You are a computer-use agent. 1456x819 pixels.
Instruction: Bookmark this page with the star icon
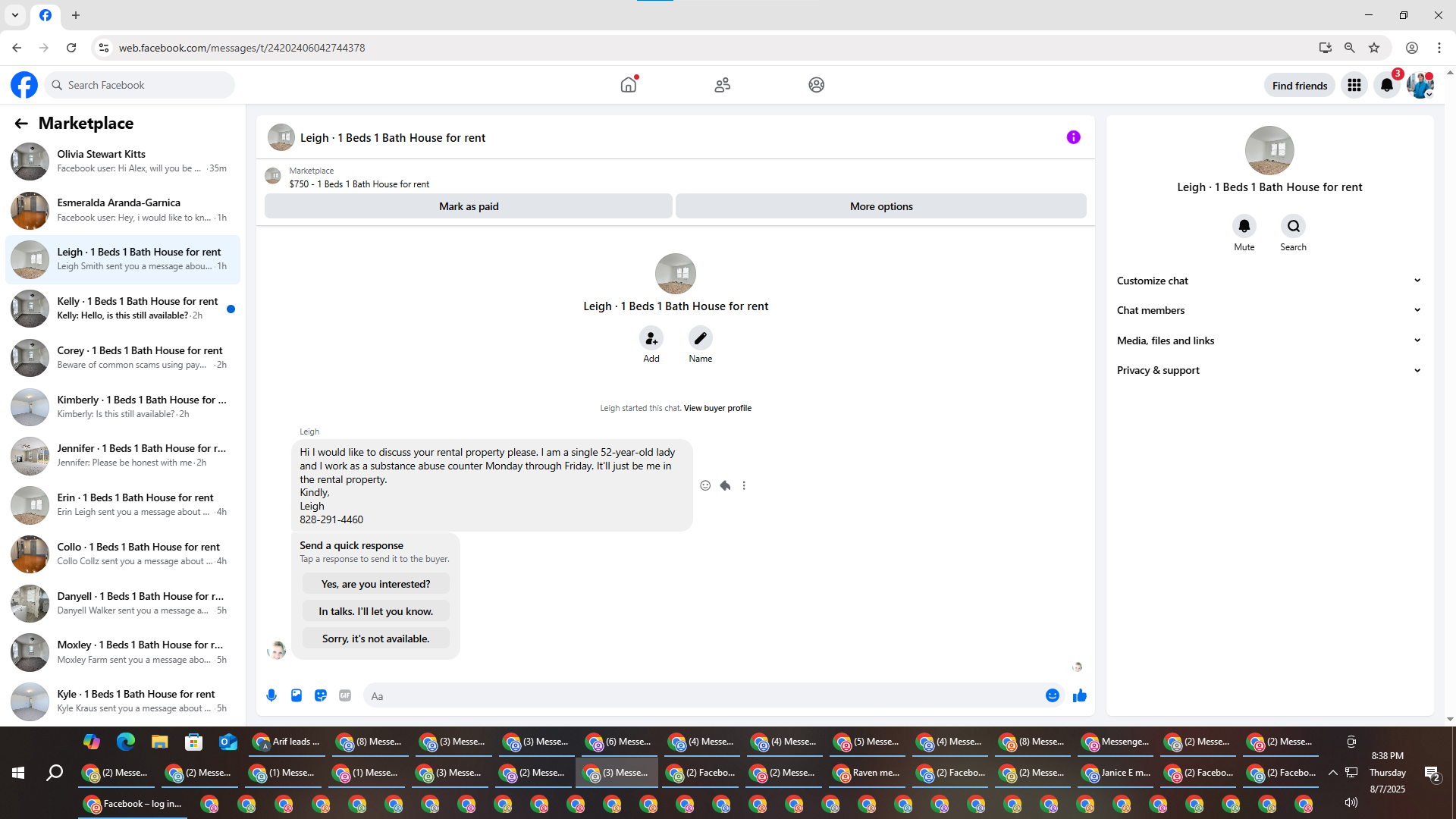[x=1374, y=48]
